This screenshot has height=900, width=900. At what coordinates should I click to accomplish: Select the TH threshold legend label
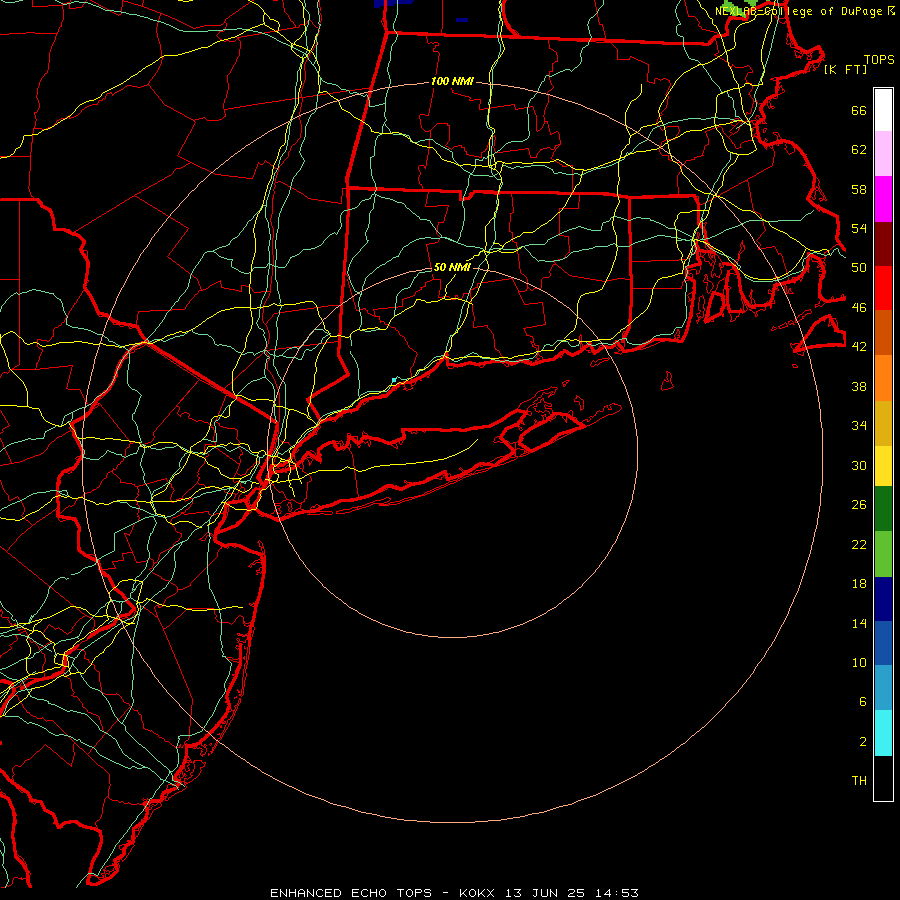859,780
